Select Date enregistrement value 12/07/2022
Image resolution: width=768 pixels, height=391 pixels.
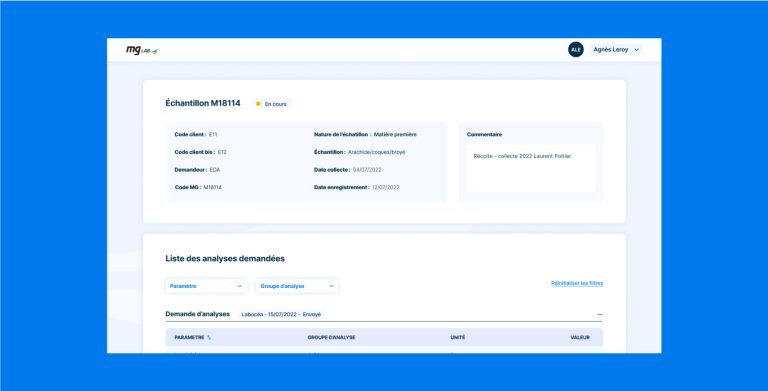(385, 187)
